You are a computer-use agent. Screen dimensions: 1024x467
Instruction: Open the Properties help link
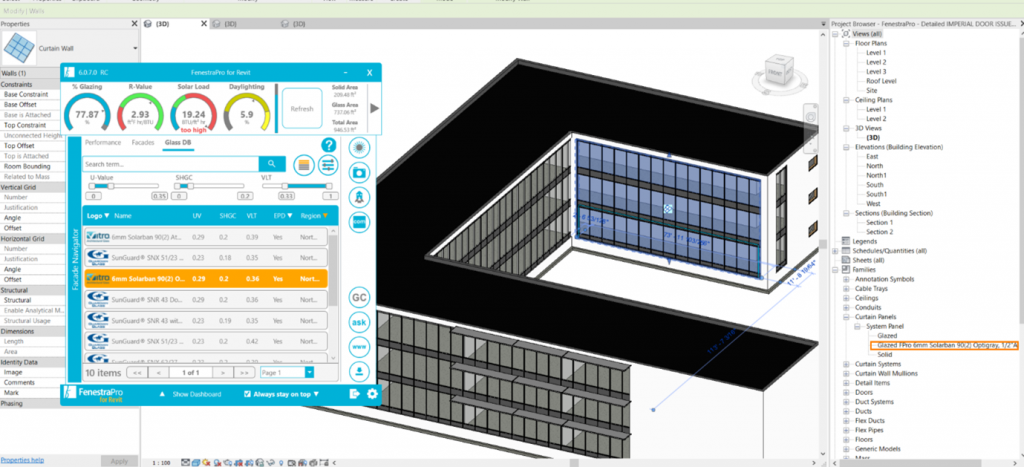22,460
